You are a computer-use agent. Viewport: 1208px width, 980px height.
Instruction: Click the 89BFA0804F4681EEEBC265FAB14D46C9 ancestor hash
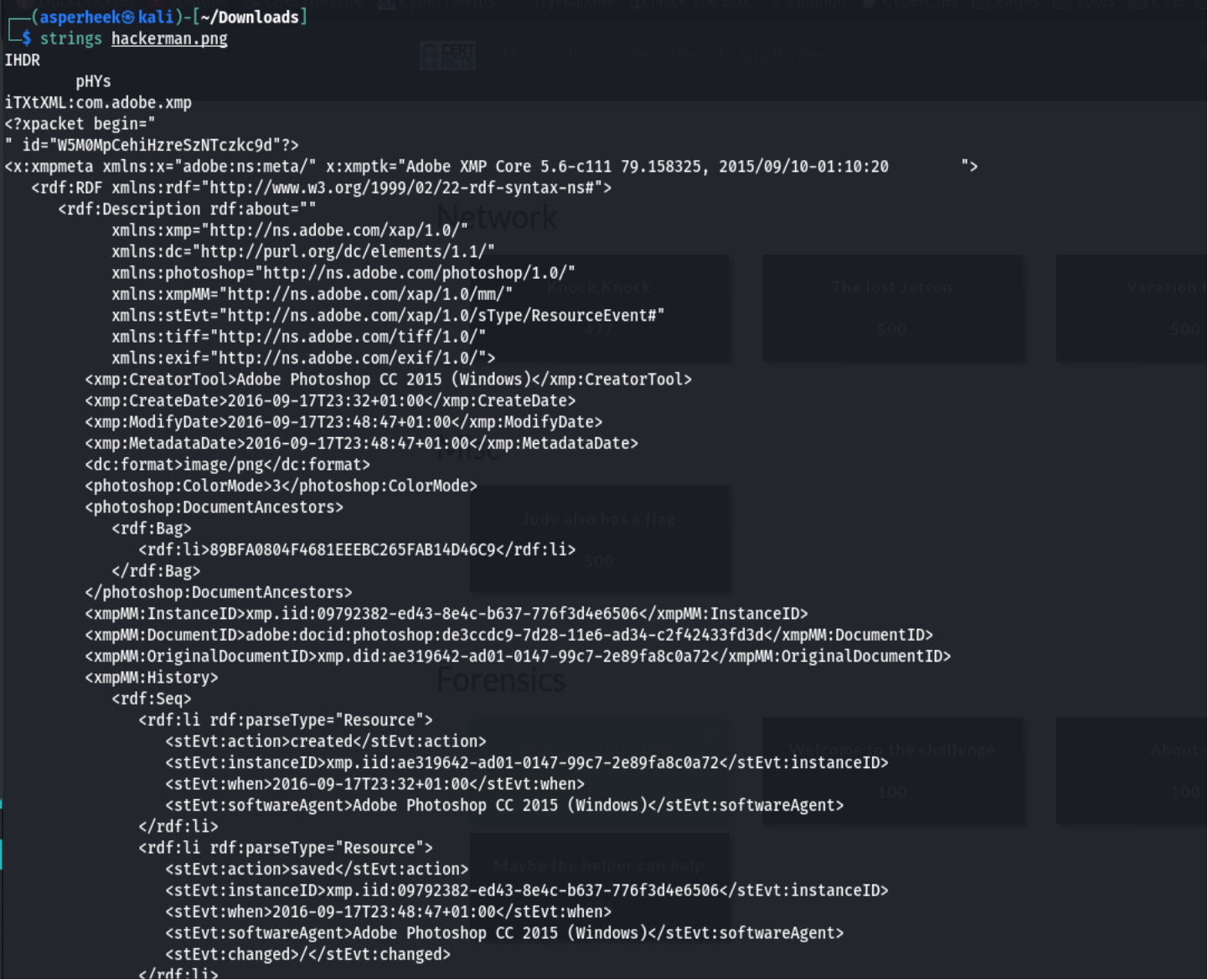pos(353,550)
